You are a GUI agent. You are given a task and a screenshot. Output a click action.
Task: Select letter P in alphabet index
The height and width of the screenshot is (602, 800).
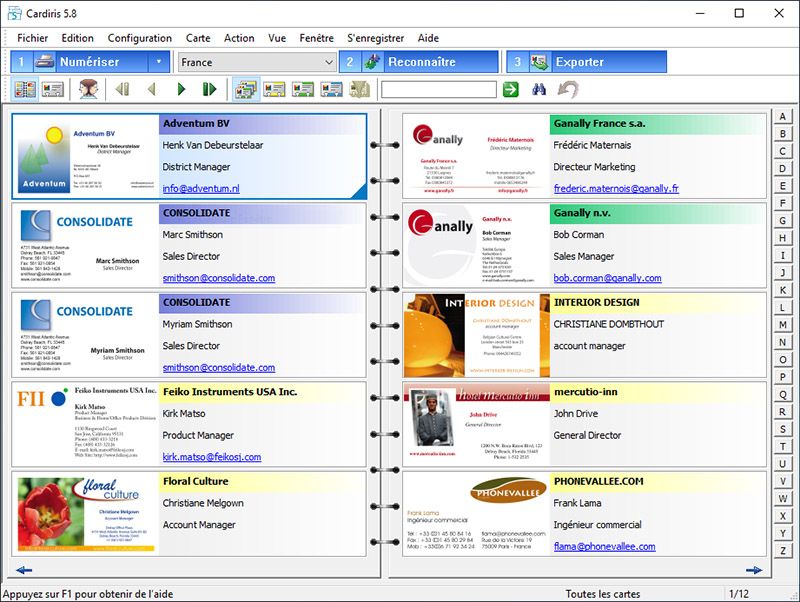pos(783,377)
